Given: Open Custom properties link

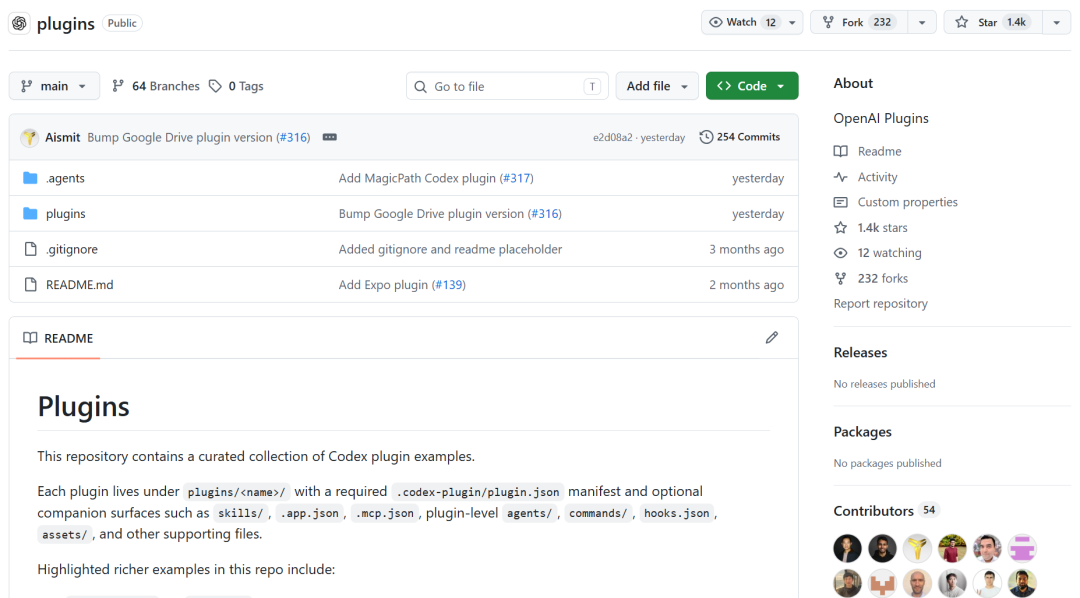Looking at the screenshot, I should [x=908, y=202].
